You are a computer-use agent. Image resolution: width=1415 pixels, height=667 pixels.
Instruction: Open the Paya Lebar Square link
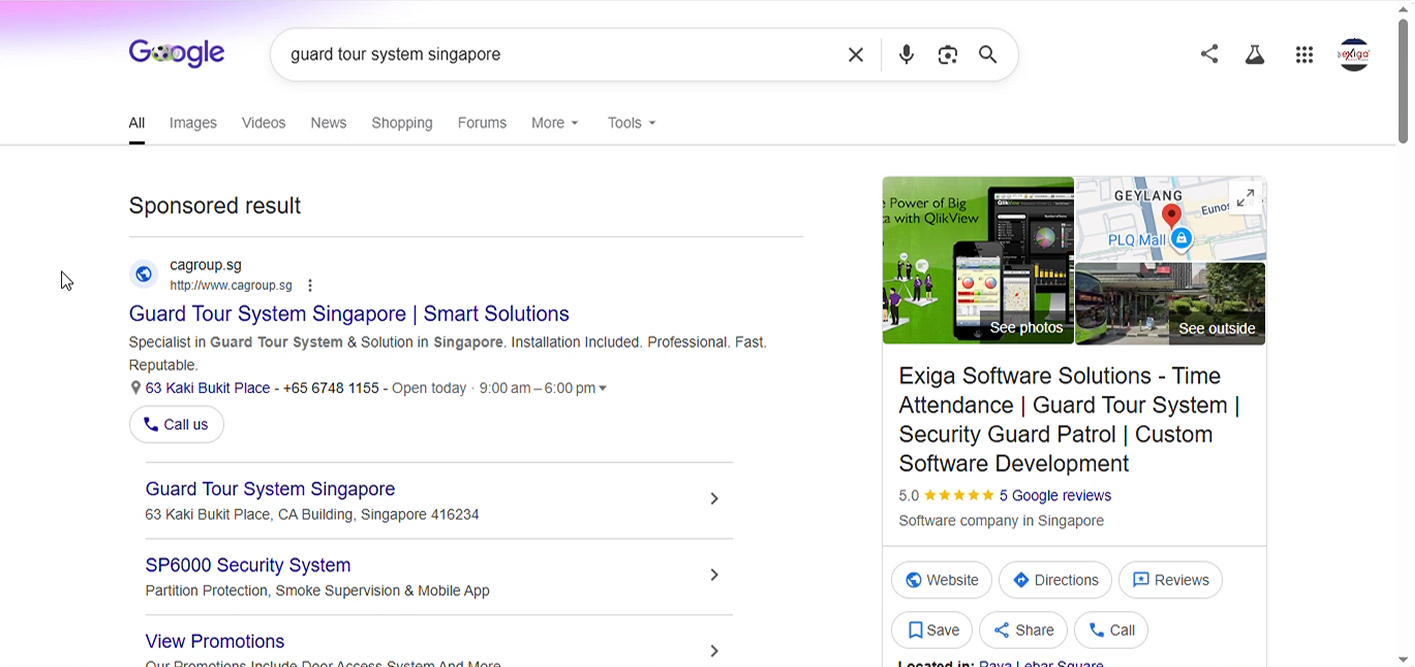[x=1041, y=664]
